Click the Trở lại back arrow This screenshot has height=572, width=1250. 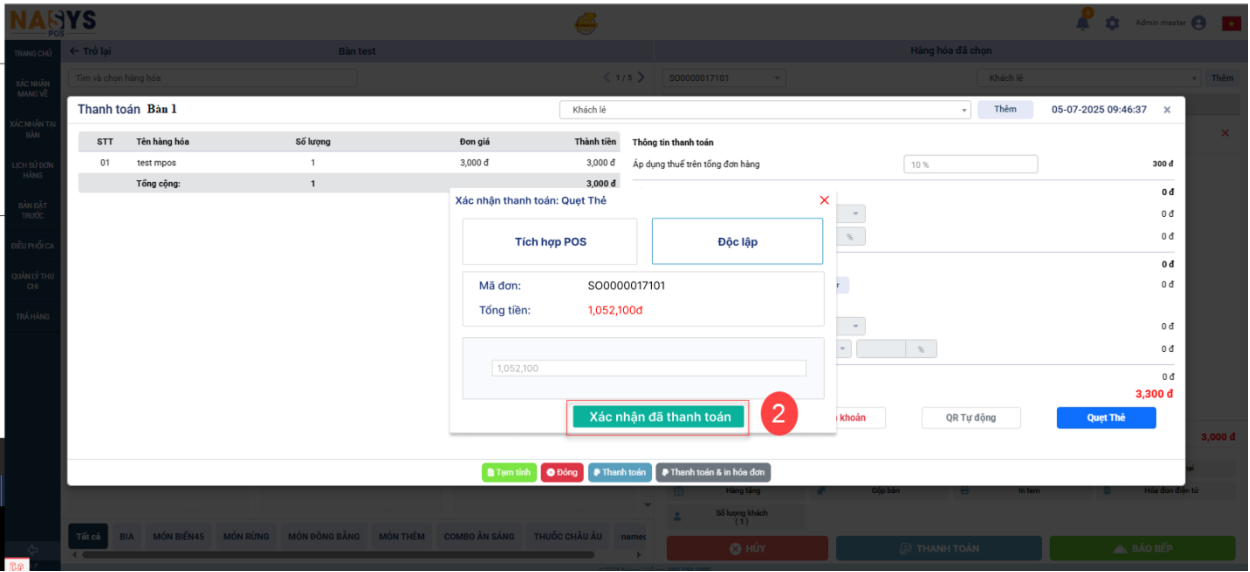pyautogui.click(x=75, y=51)
